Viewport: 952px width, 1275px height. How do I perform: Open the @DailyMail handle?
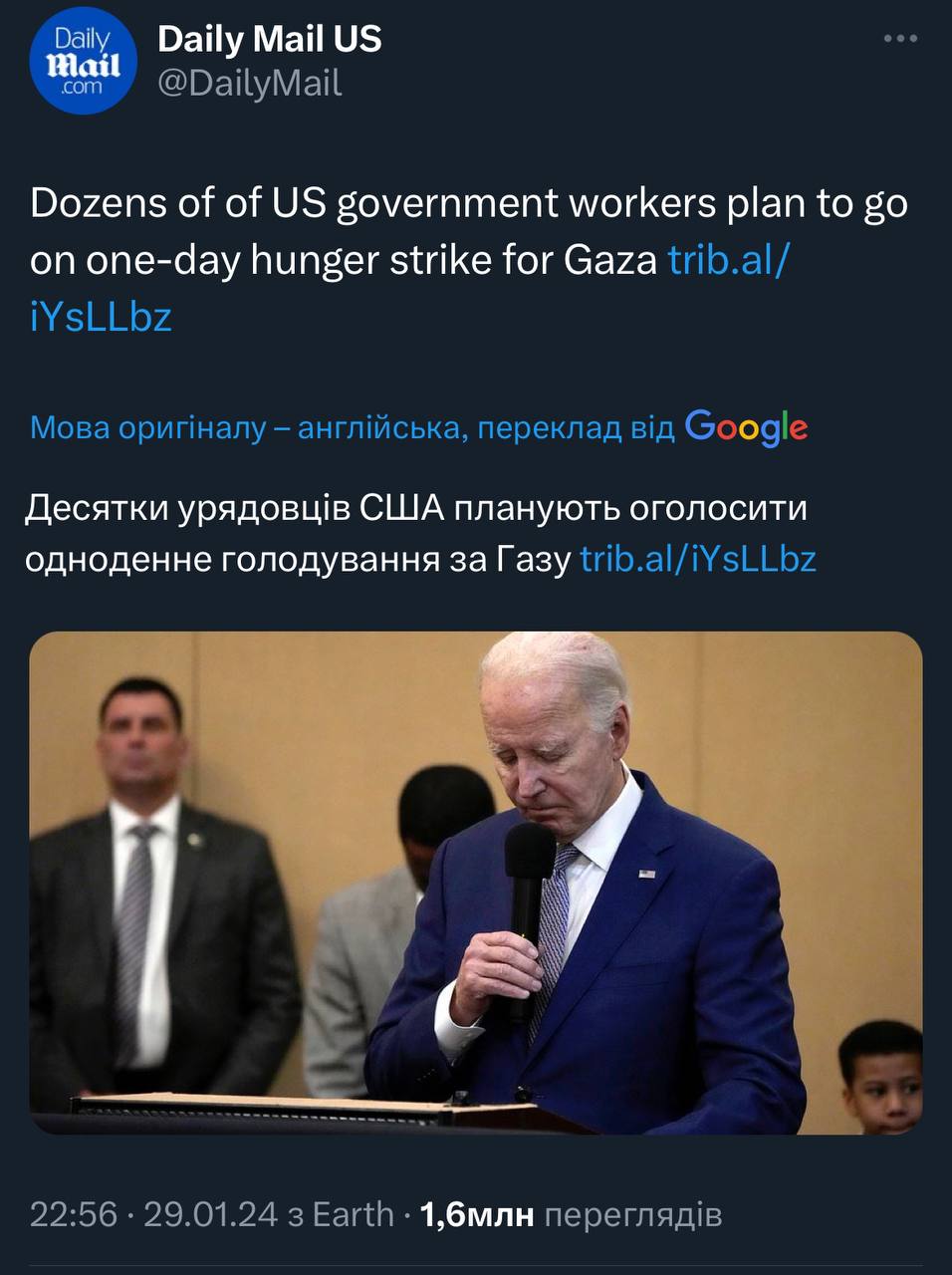250,84
